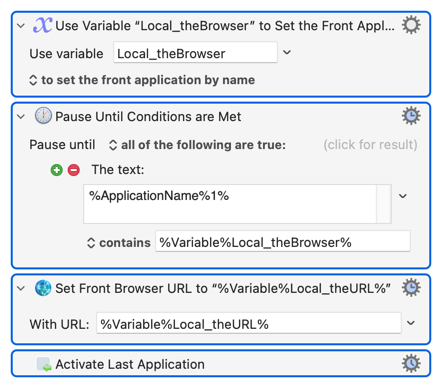Open 'to set the front application by name' popup

[142, 80]
